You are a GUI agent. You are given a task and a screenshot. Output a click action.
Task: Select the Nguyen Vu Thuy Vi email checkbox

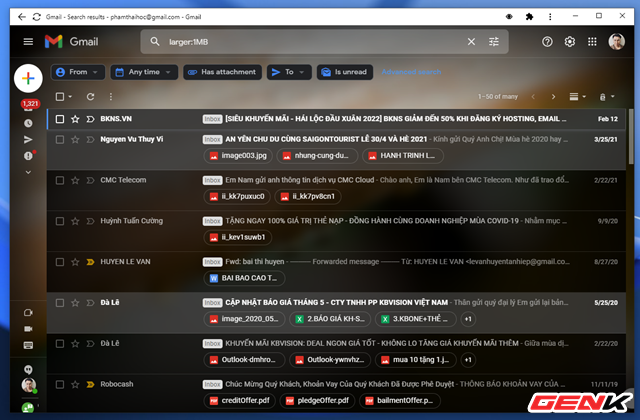pos(60,140)
